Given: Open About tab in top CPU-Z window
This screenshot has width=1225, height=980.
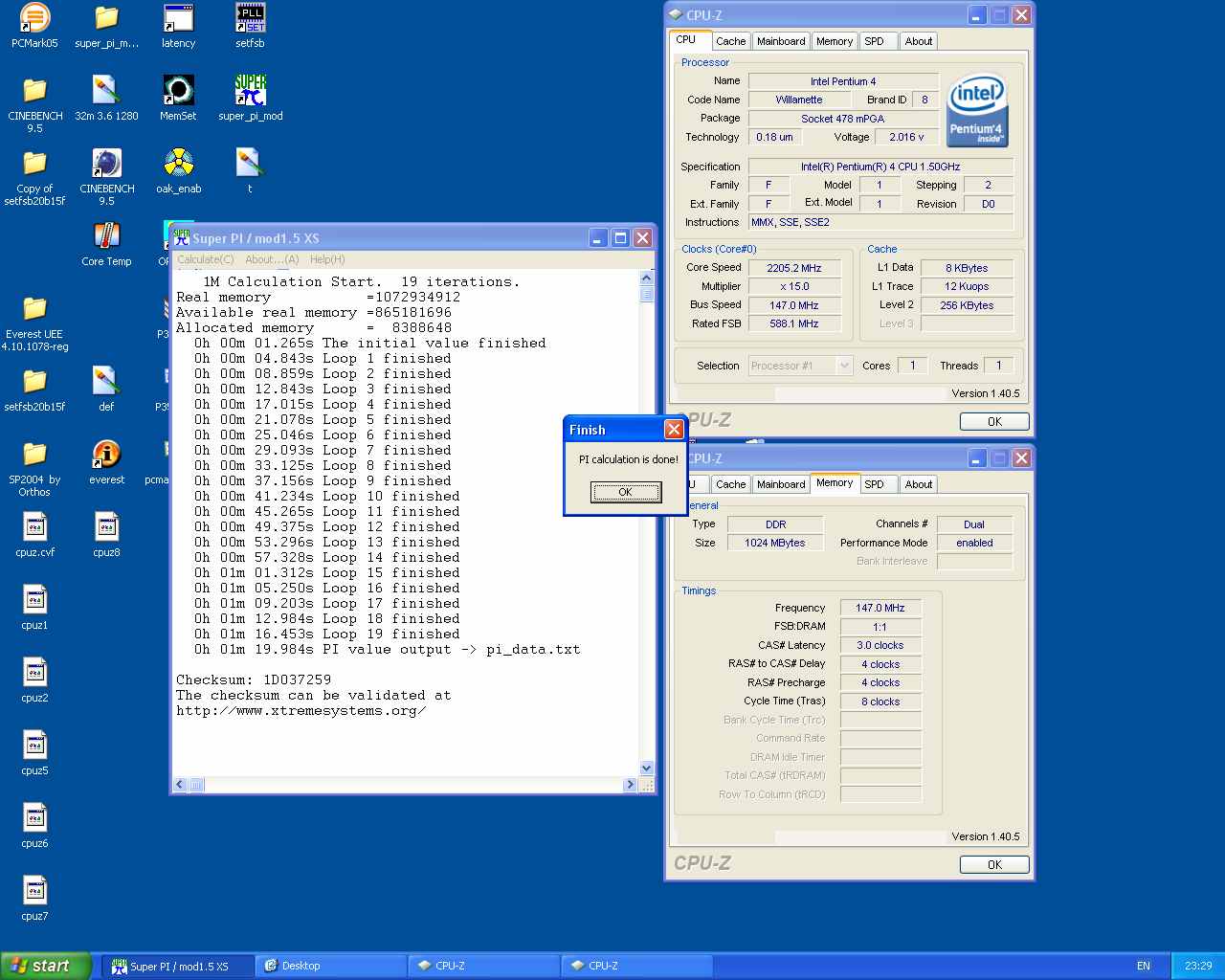Looking at the screenshot, I should (x=919, y=41).
